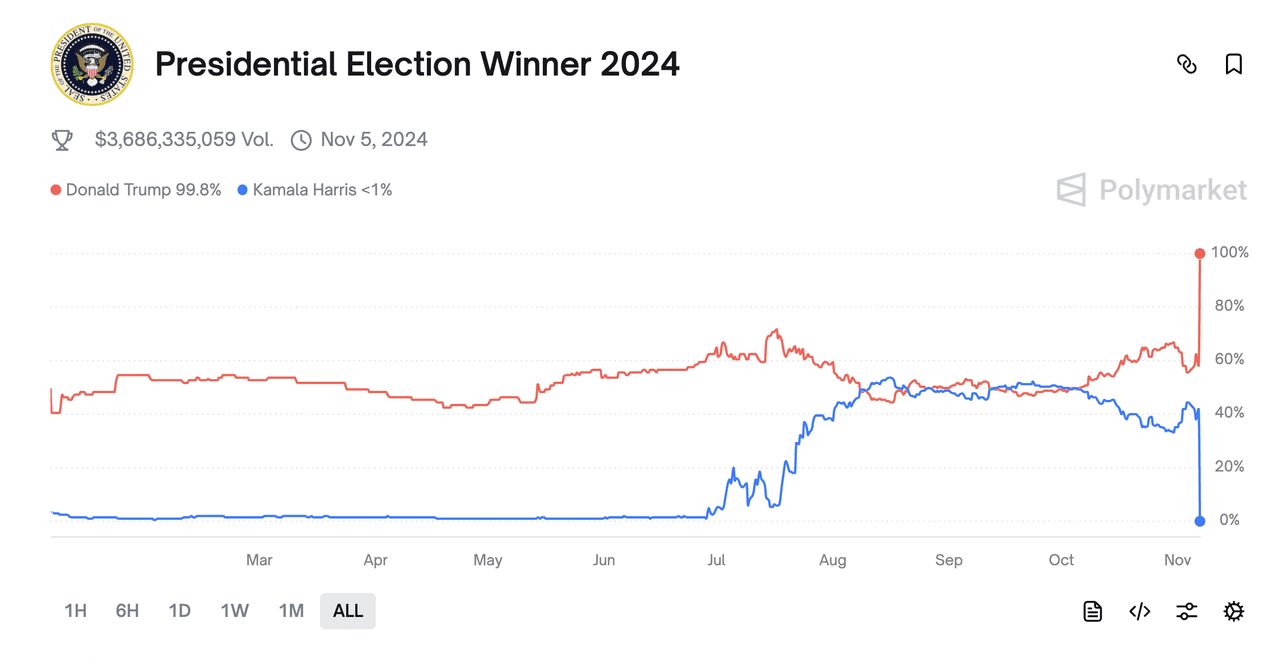1280x659 pixels.
Task: Switch chart to 1D range
Action: point(179,611)
